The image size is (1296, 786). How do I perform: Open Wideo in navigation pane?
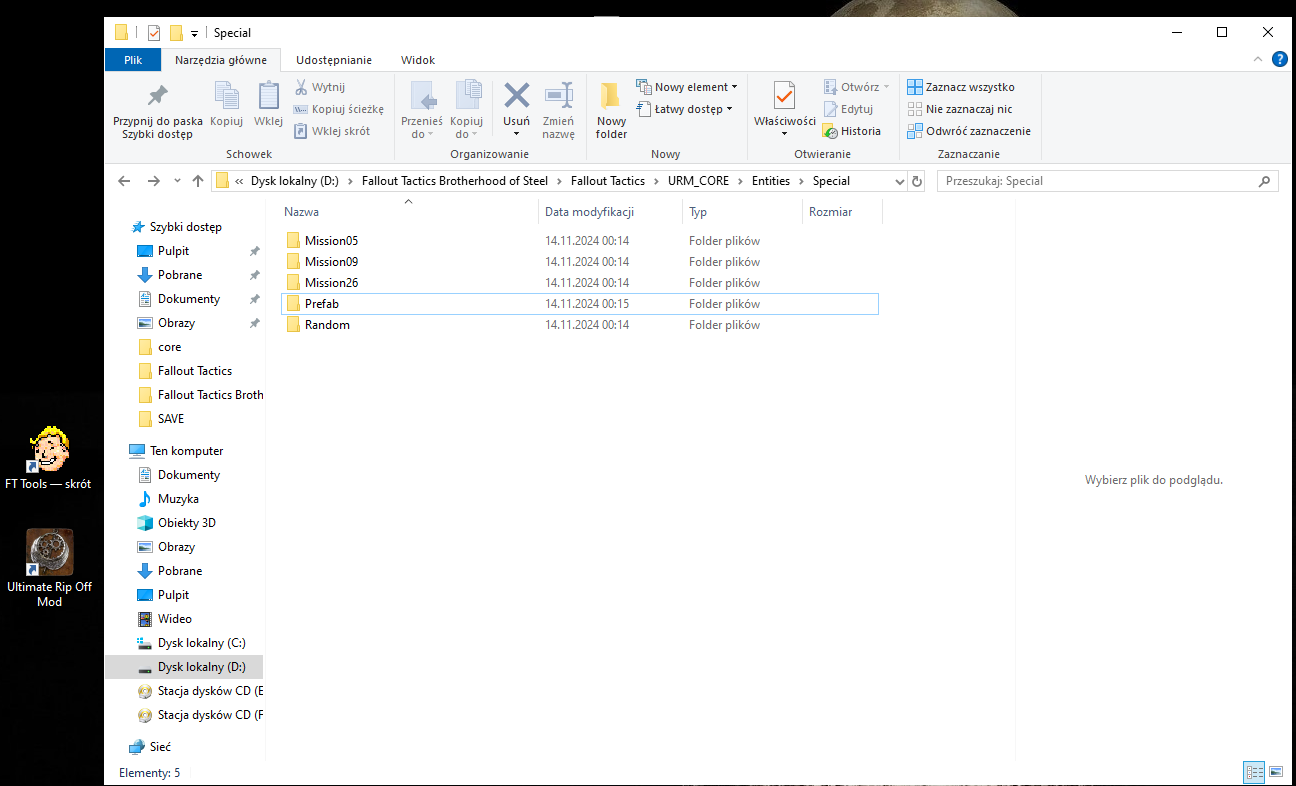point(174,619)
